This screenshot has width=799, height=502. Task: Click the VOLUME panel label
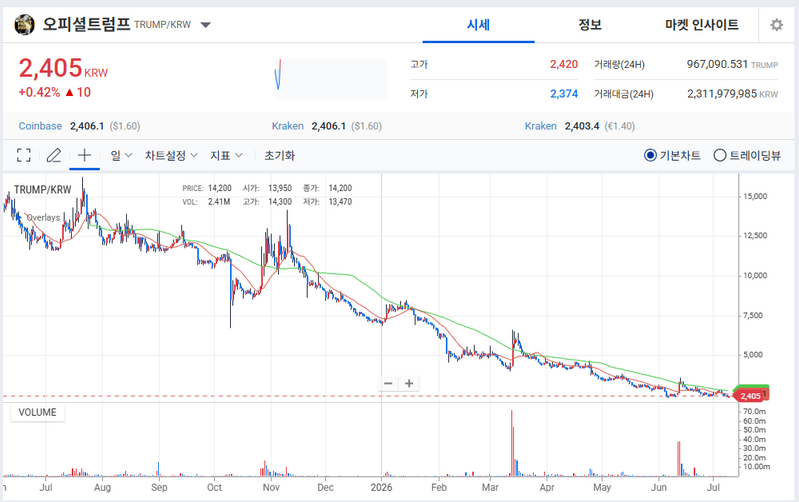coord(37,412)
